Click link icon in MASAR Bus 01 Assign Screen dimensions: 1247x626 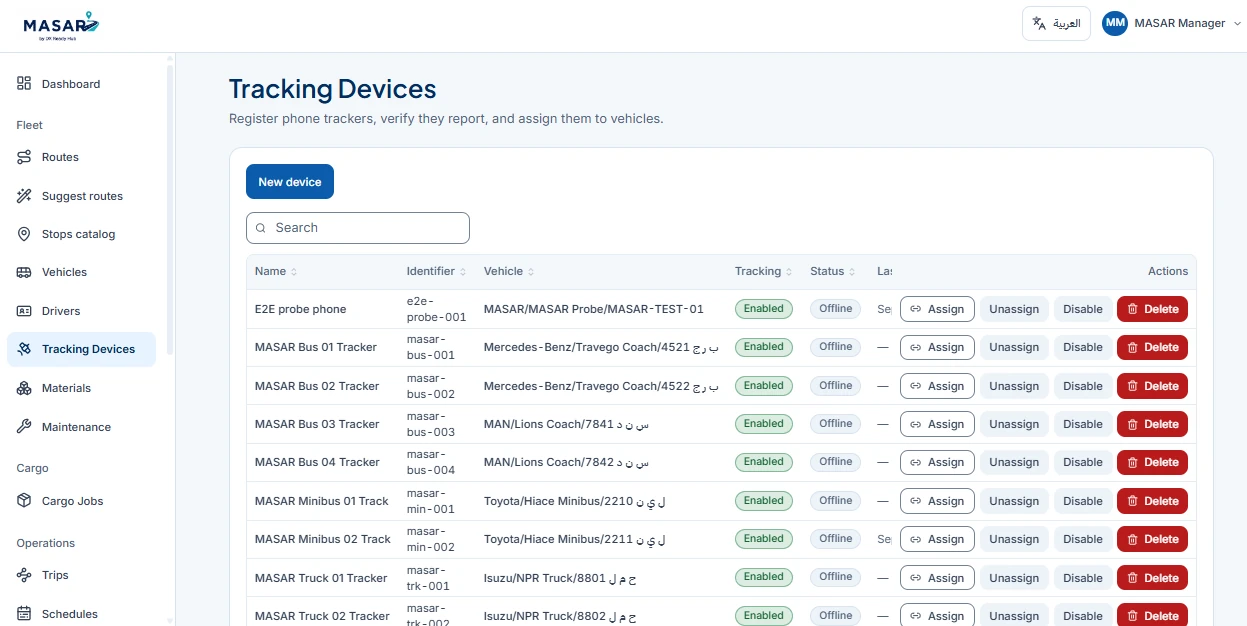pyautogui.click(x=915, y=347)
